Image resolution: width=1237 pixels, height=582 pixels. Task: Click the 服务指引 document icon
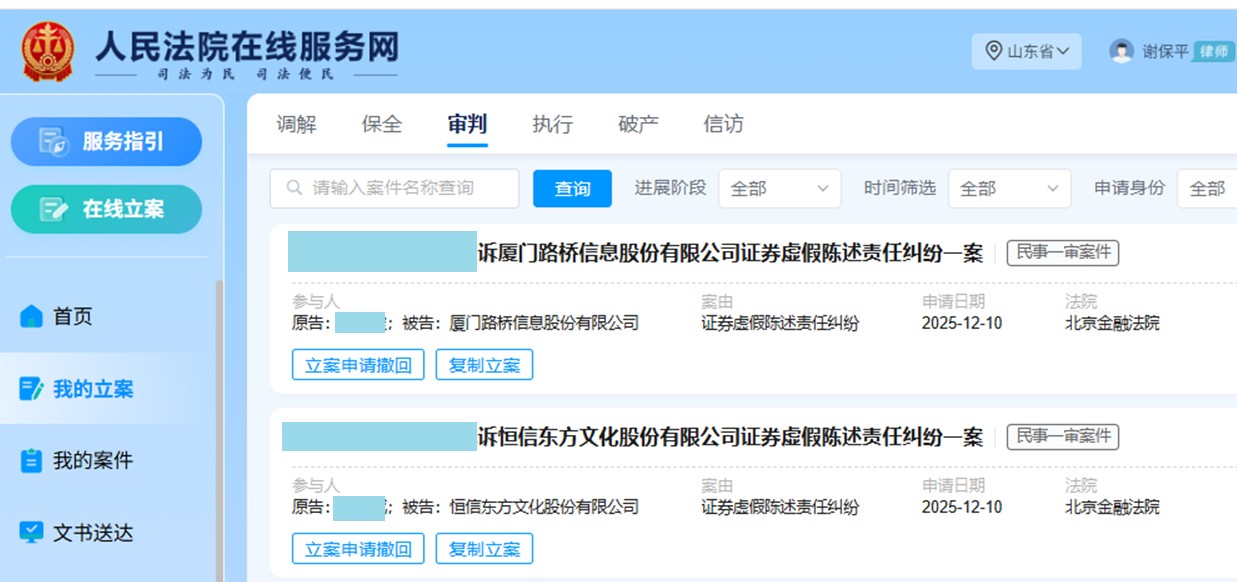[53, 142]
